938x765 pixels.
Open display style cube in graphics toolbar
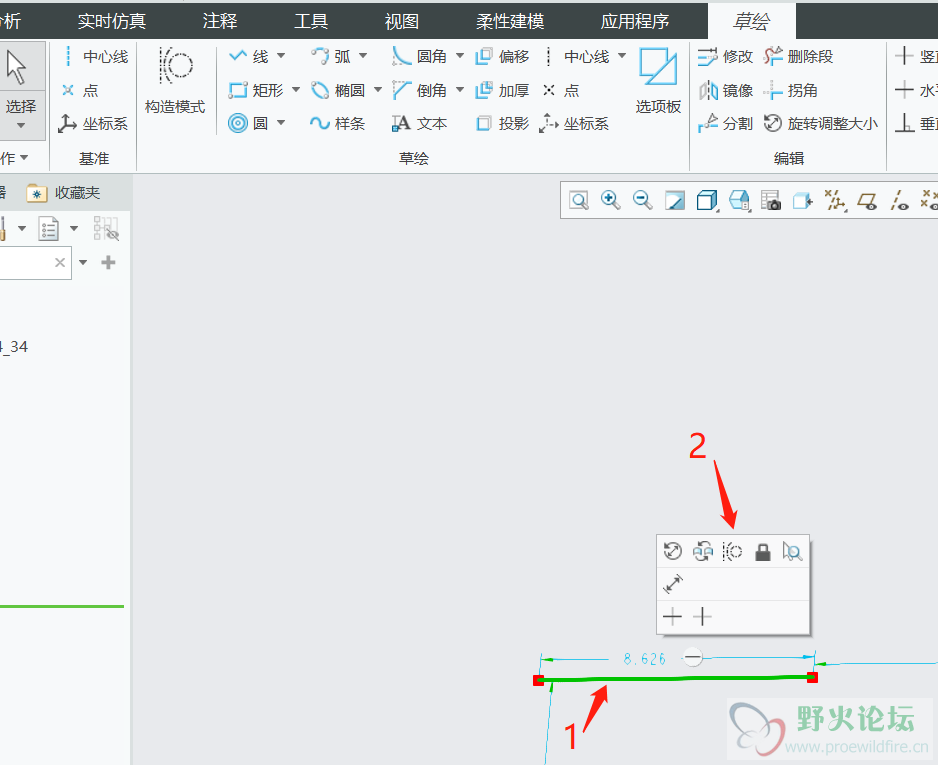click(707, 200)
